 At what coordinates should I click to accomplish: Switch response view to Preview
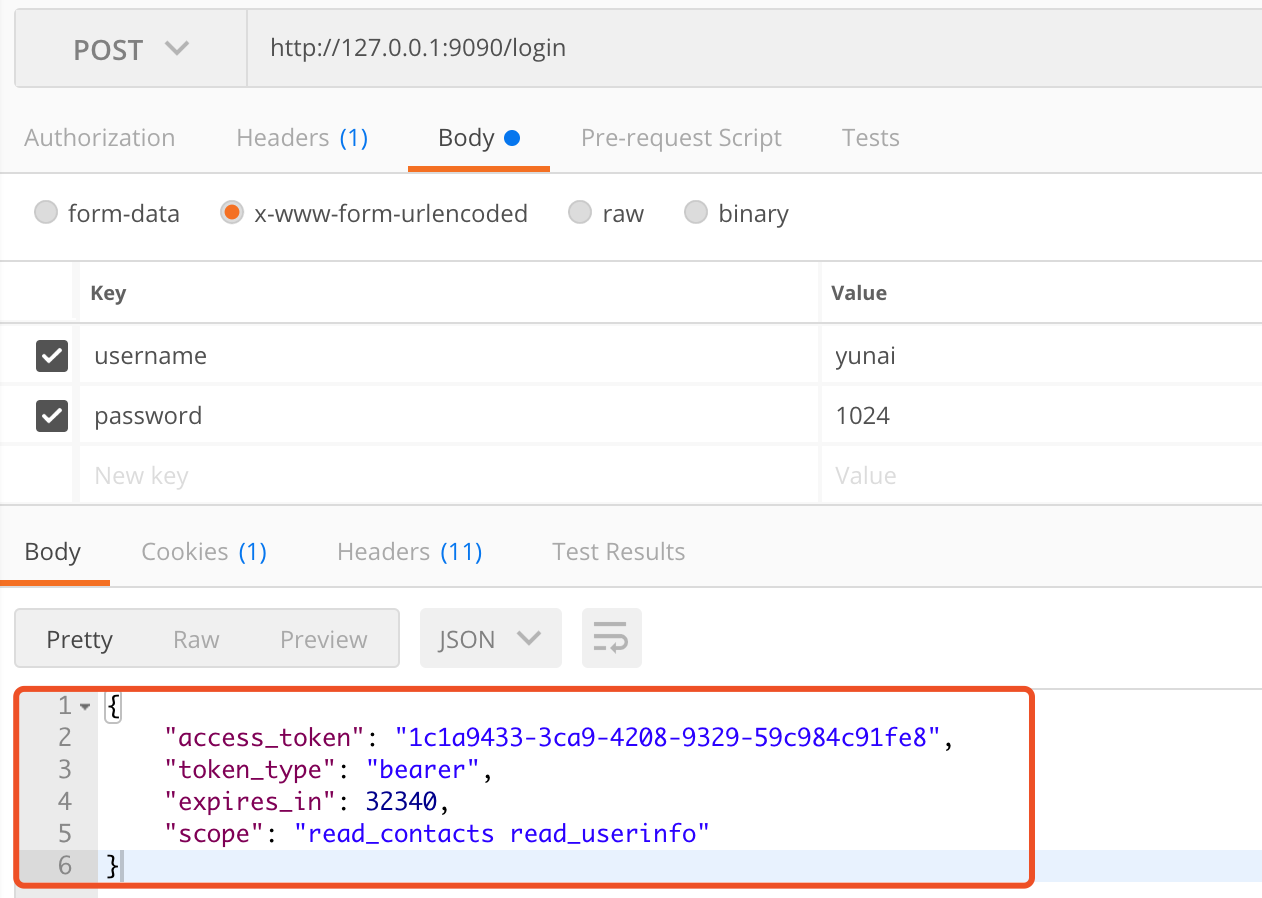323,639
